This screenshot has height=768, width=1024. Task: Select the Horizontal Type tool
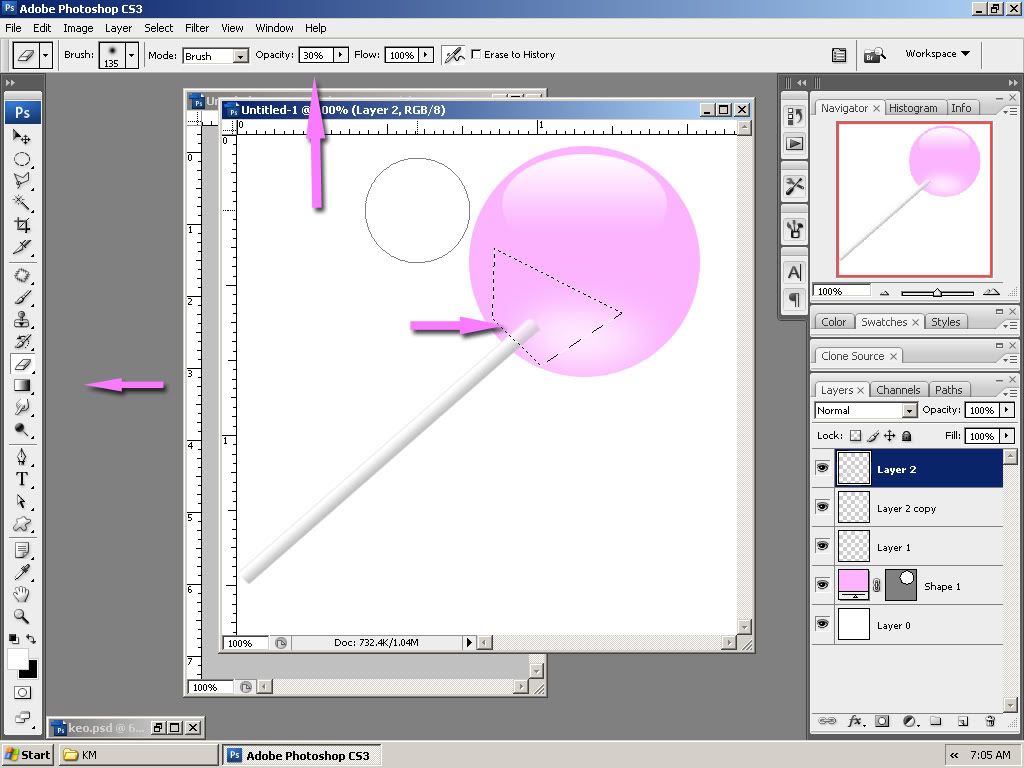pyautogui.click(x=22, y=479)
